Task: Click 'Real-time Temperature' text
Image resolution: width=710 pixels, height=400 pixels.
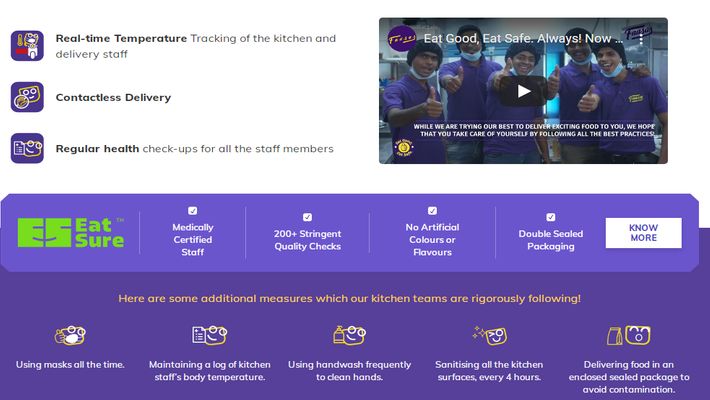Action: coord(121,39)
